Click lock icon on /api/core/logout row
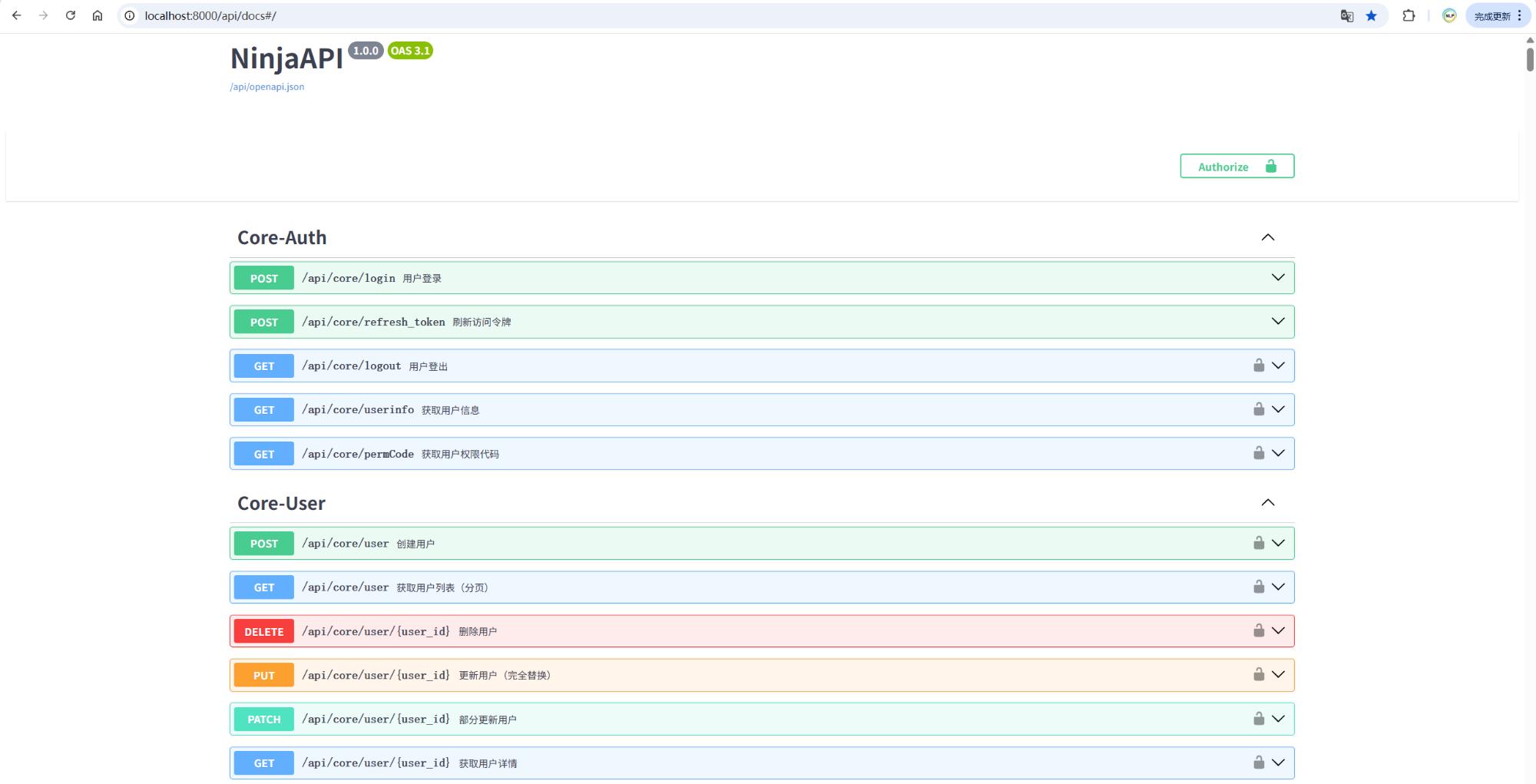1536x784 pixels. click(x=1259, y=365)
